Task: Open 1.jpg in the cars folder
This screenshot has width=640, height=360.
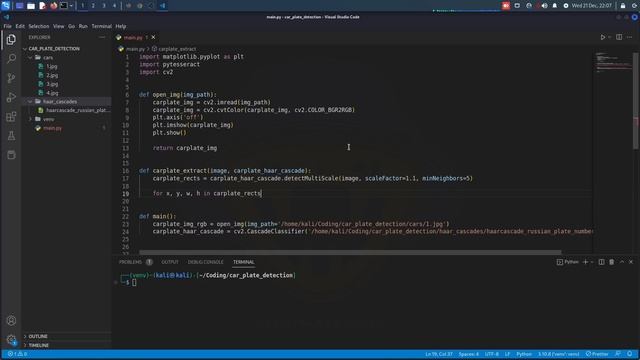Action: pos(52,66)
